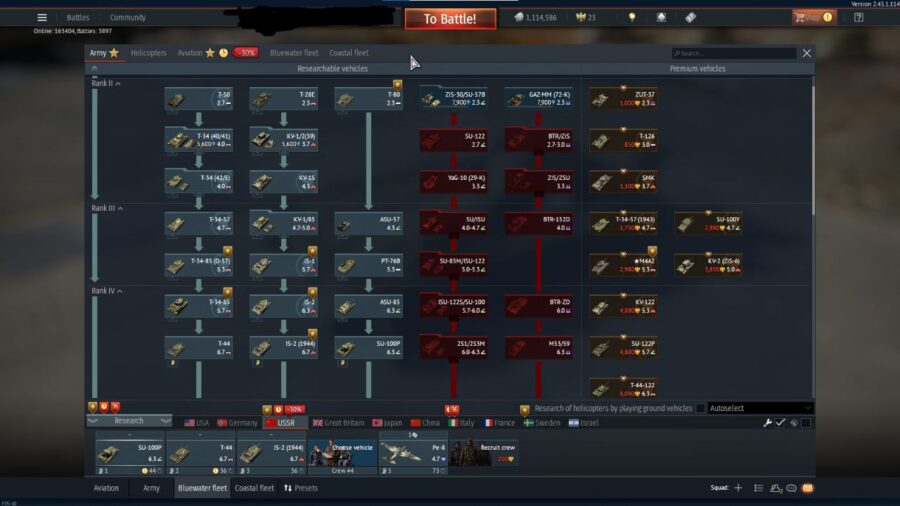Select the locked BTR-152D vehicle card
Image resolution: width=900 pixels, height=506 pixels.
[538, 223]
